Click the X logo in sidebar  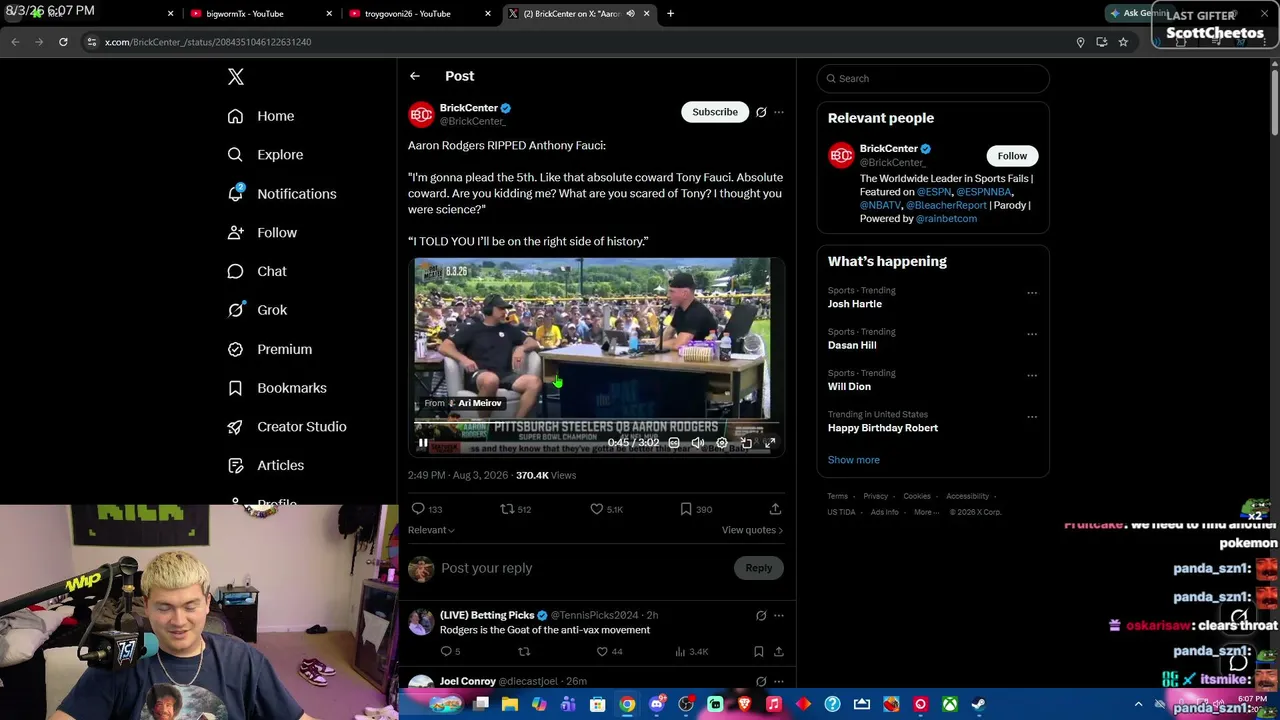(x=236, y=77)
